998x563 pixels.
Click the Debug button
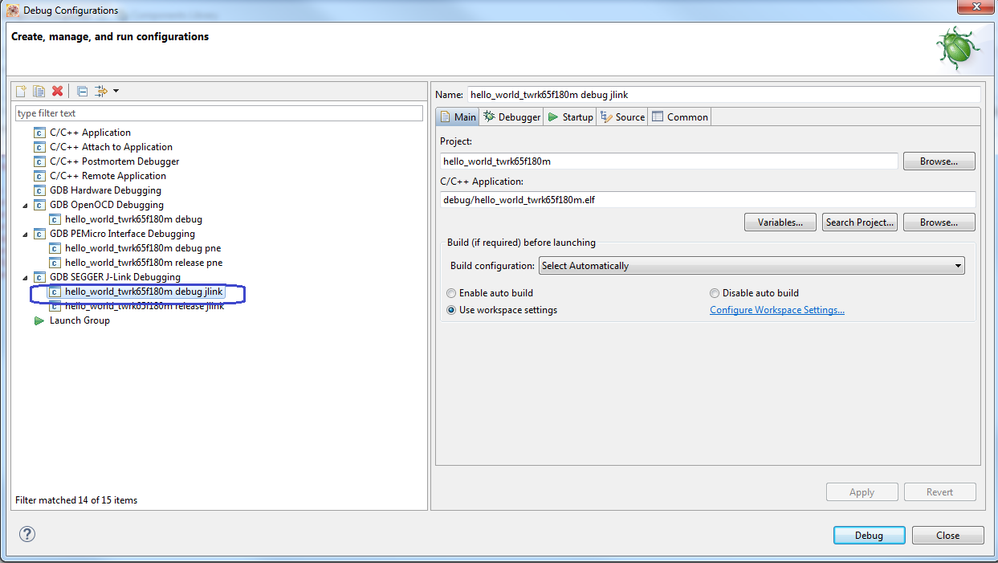click(x=869, y=536)
